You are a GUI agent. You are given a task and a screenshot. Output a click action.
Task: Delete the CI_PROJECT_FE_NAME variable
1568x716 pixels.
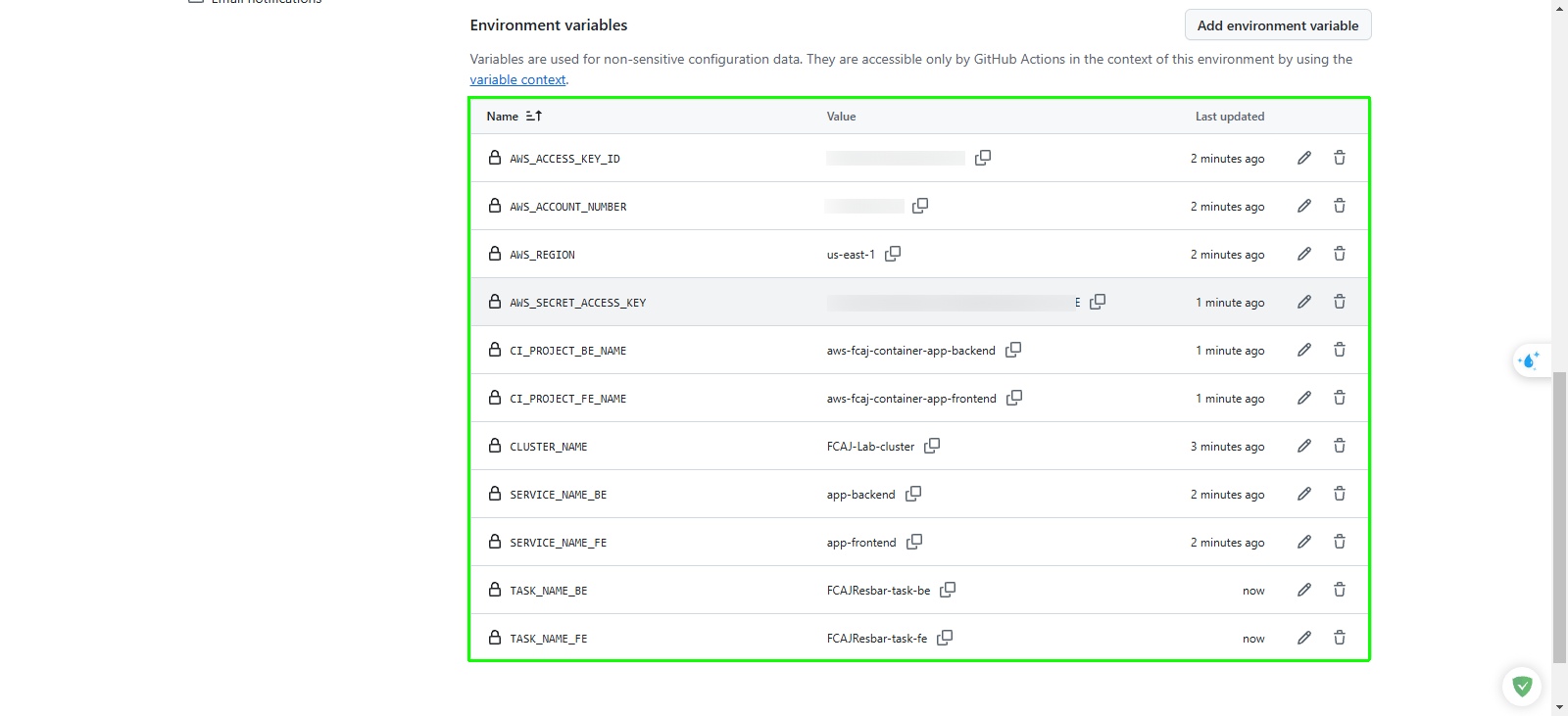(x=1340, y=398)
